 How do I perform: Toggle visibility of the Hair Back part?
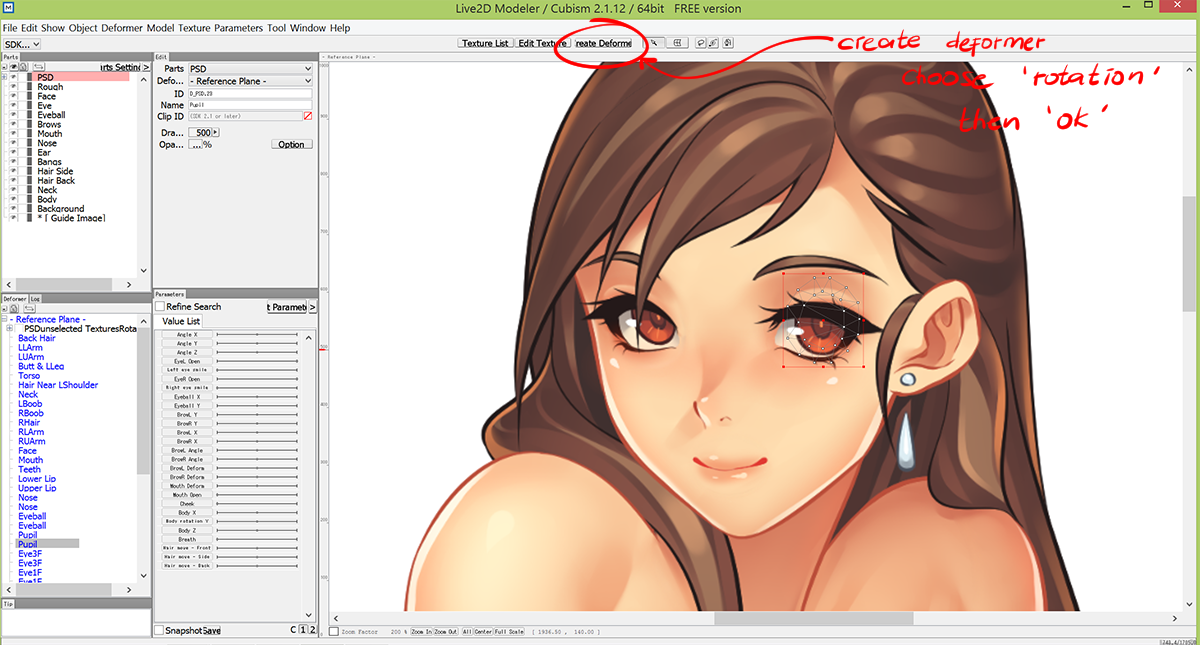(13, 181)
